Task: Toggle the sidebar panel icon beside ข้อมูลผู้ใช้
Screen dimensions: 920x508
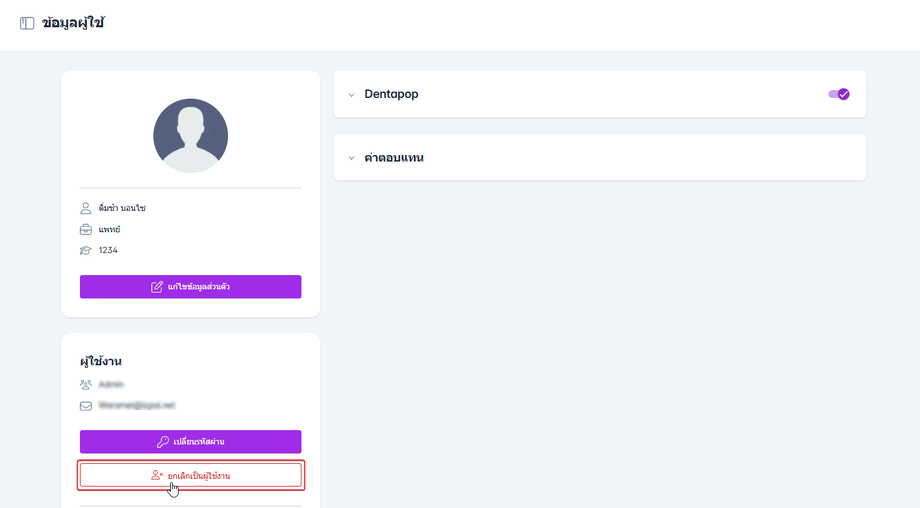Action: pyautogui.click(x=27, y=23)
